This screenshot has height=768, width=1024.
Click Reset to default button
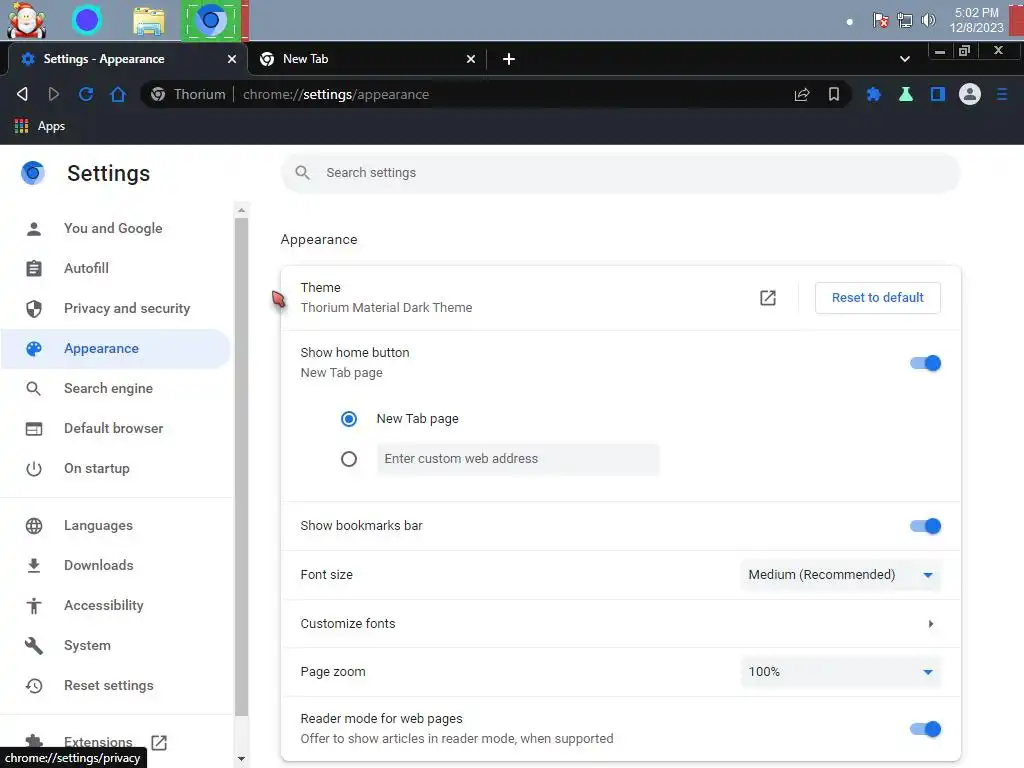[878, 298]
